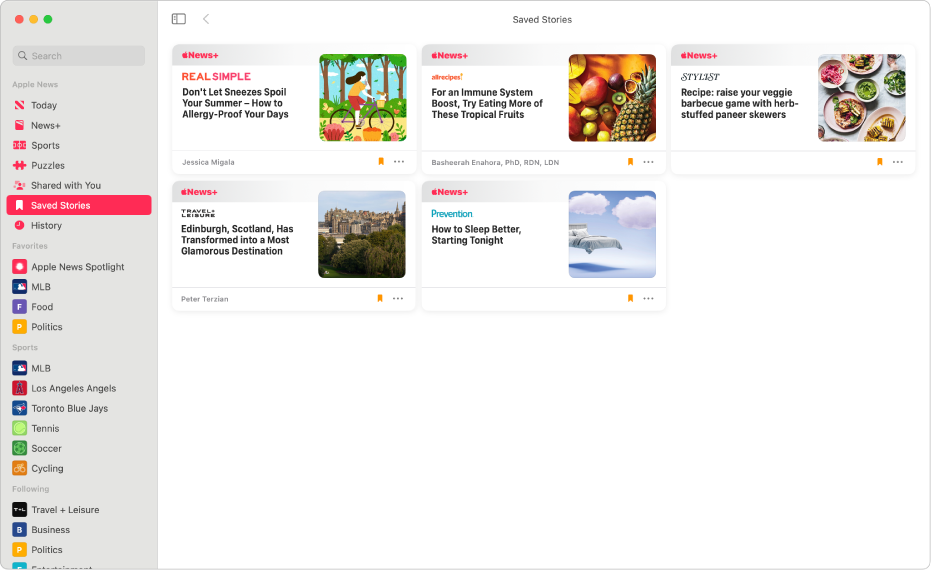Click the tropical fruits photo thumbnail
The image size is (932, 572).
pyautogui.click(x=612, y=98)
